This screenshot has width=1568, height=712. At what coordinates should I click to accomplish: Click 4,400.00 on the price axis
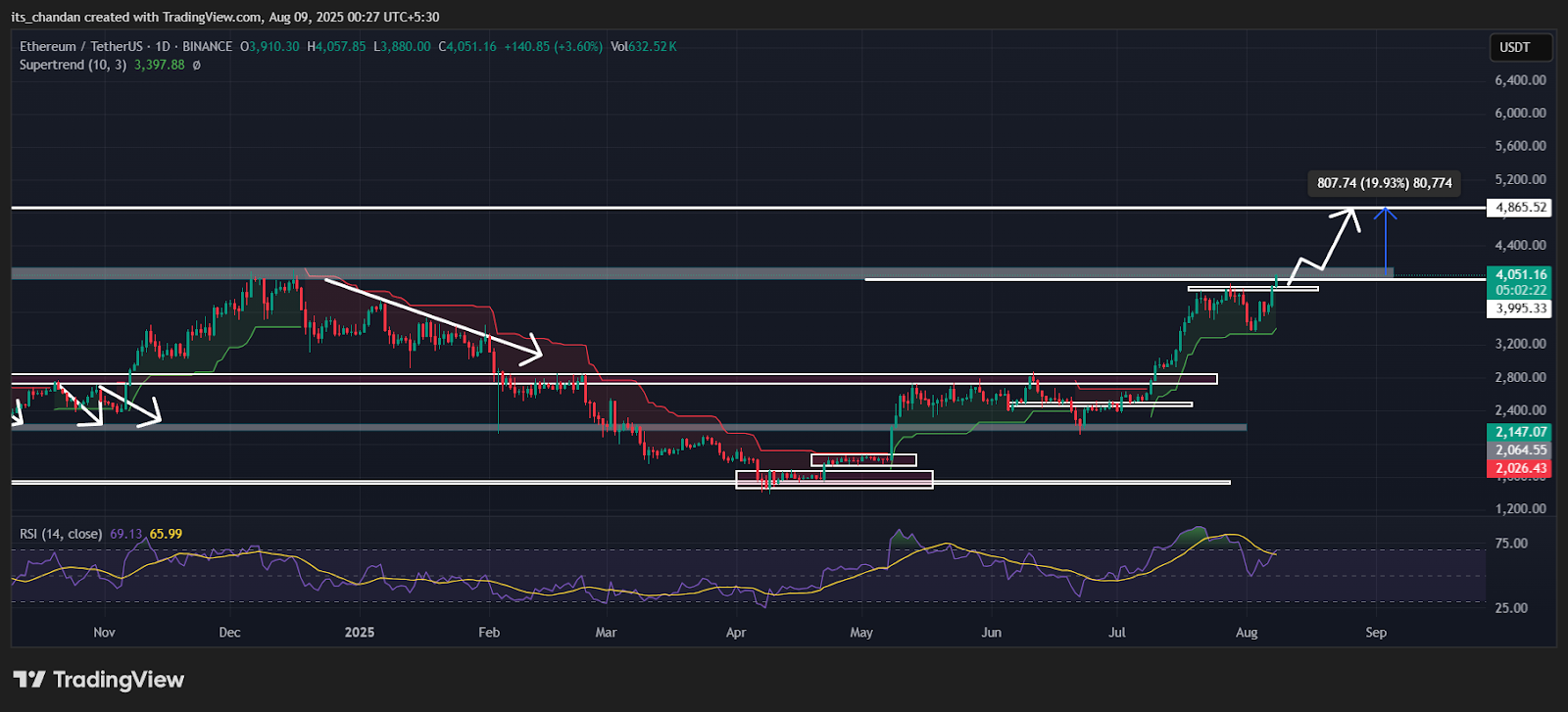coord(1521,246)
